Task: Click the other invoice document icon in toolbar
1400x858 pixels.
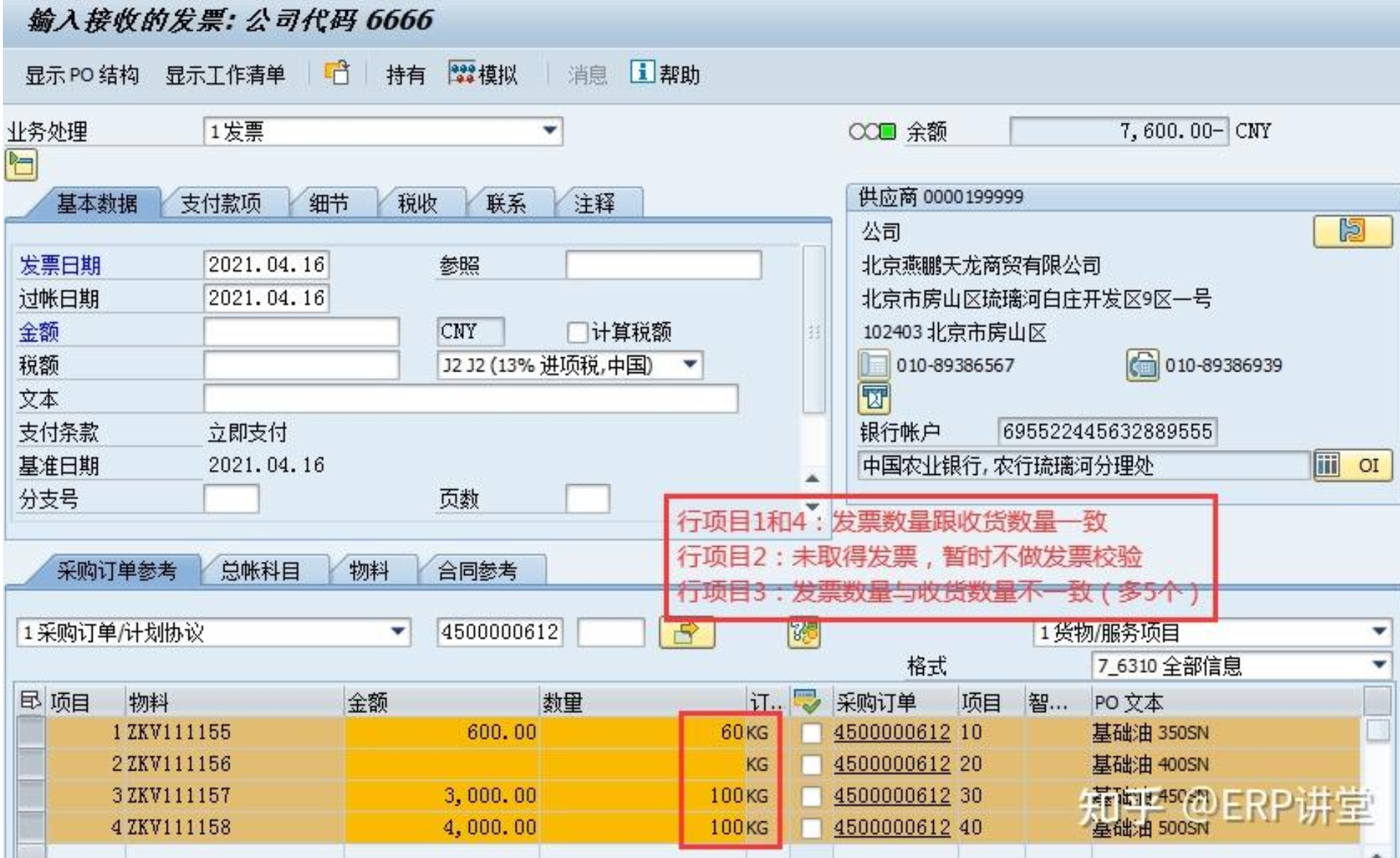Action: 337,73
